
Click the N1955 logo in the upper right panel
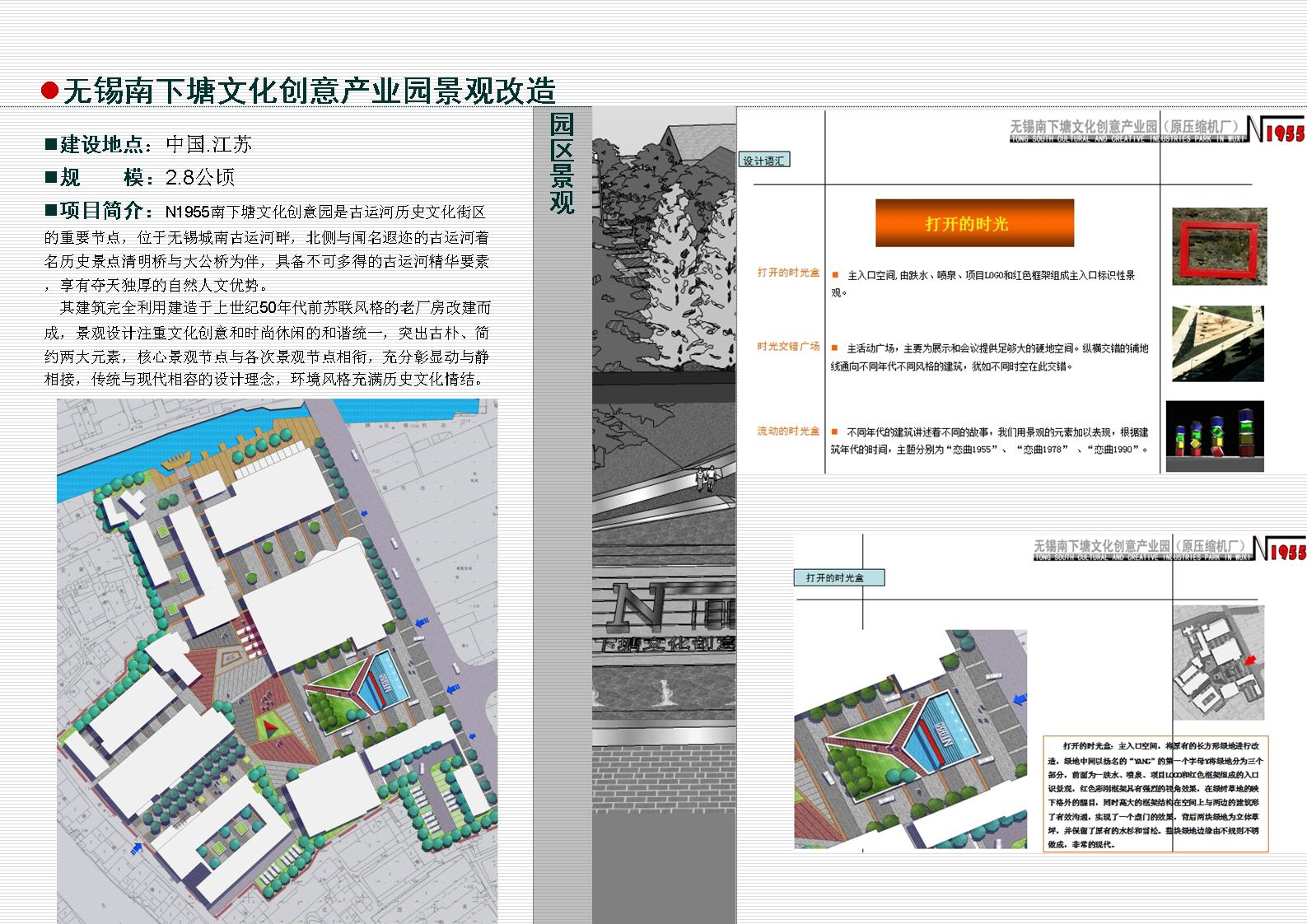coord(1275,128)
